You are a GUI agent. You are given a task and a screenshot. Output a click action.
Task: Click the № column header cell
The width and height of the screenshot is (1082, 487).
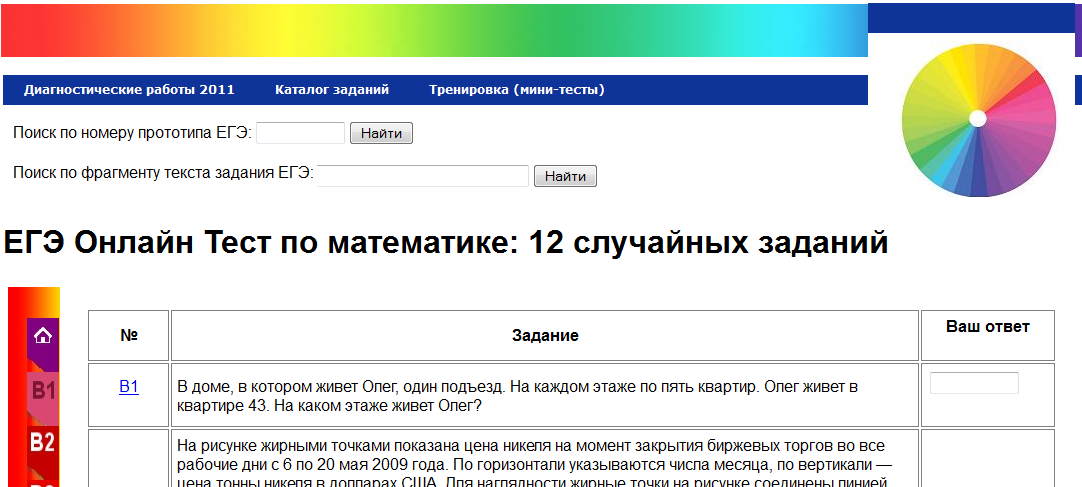[x=129, y=336]
